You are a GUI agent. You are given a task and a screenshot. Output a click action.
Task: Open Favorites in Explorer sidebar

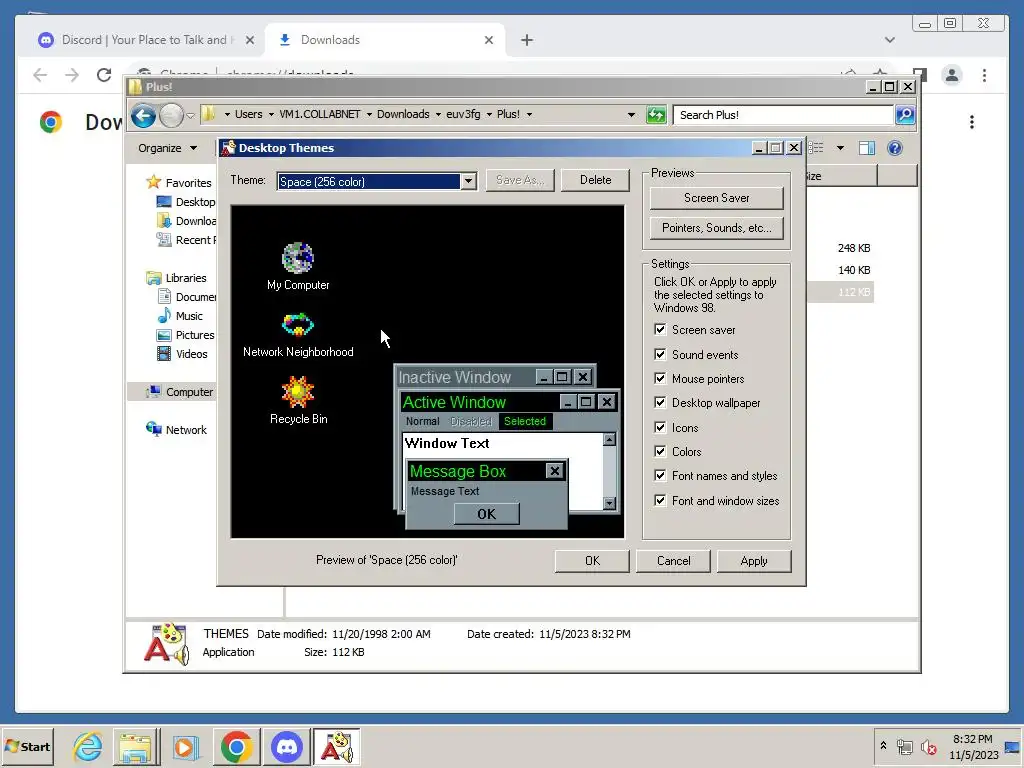(x=188, y=183)
